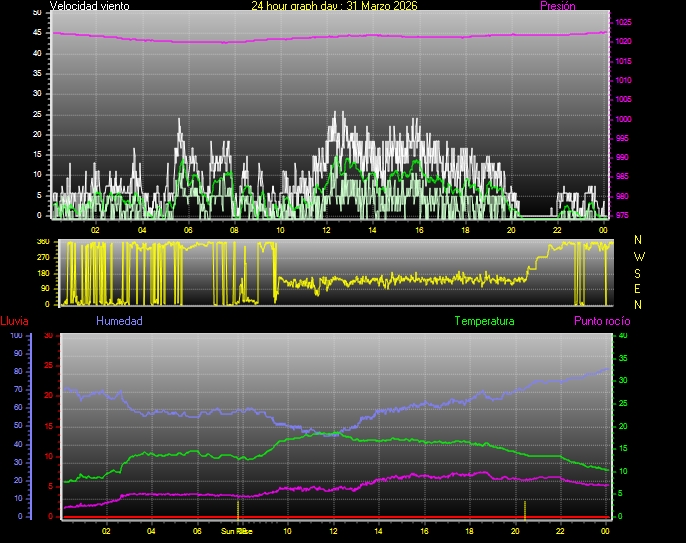Screen dimensions: 686x543
Task: Click the 40 temperature axis value
Action: pyautogui.click(x=622, y=336)
